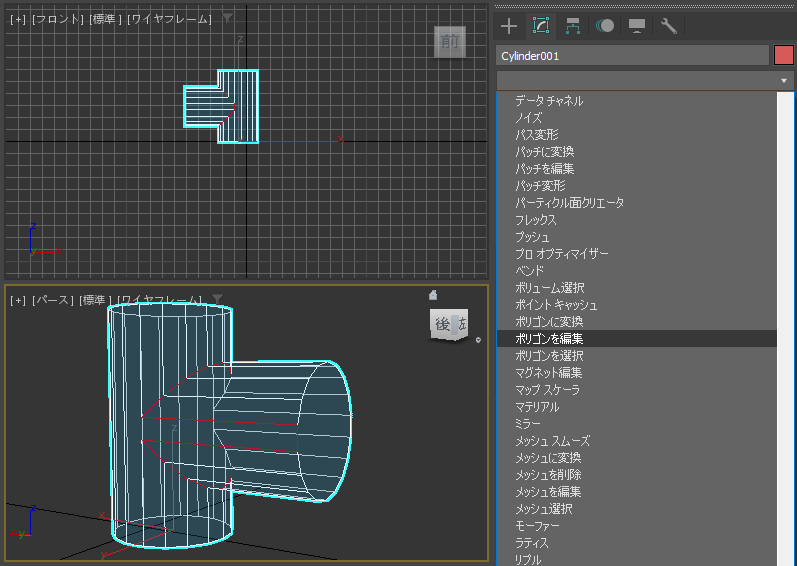Click the perspective viewport ViewCube 後 face
This screenshot has height=566, width=797.
(443, 324)
